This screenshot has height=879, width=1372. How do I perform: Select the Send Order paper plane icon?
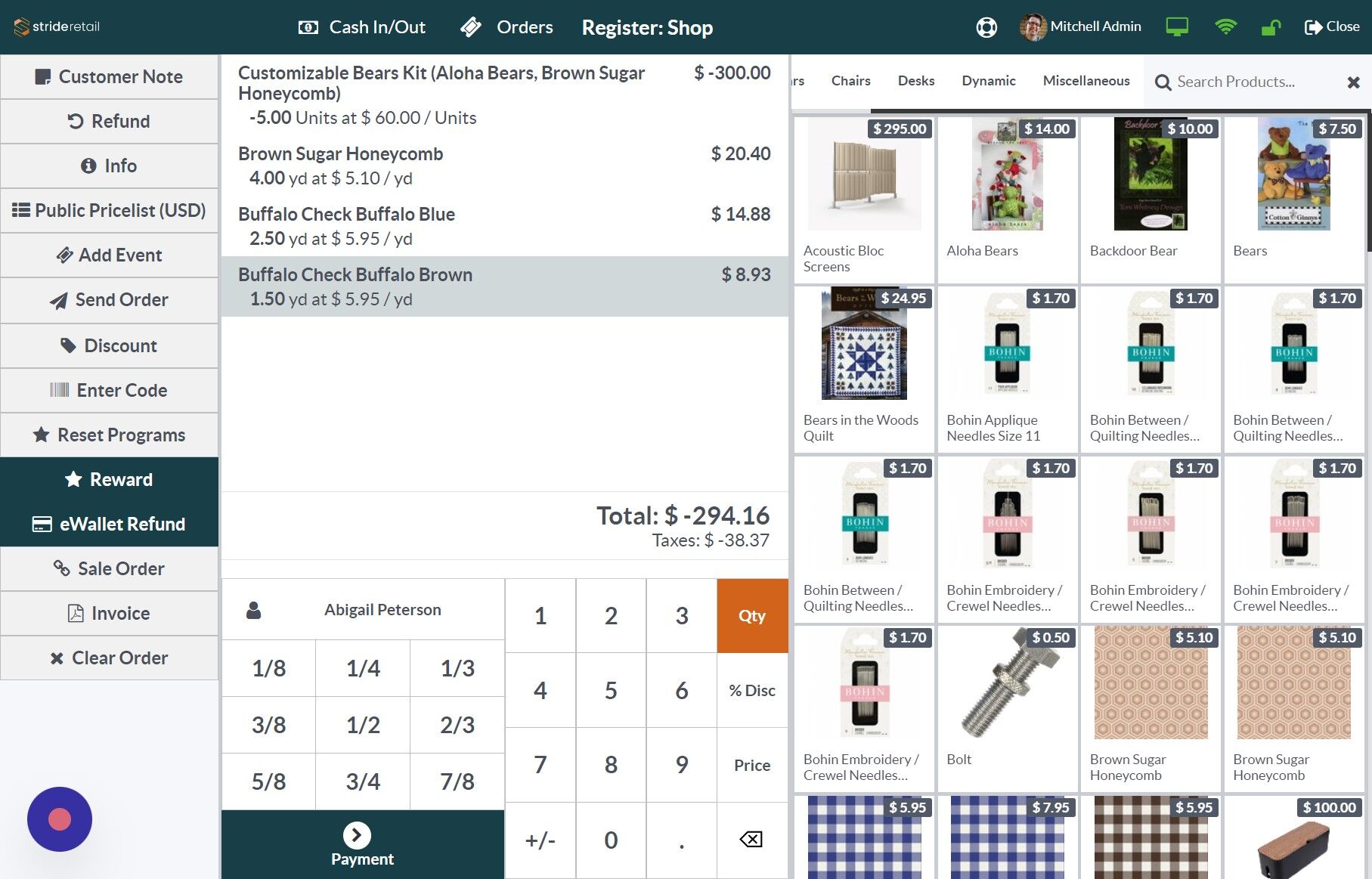click(57, 300)
